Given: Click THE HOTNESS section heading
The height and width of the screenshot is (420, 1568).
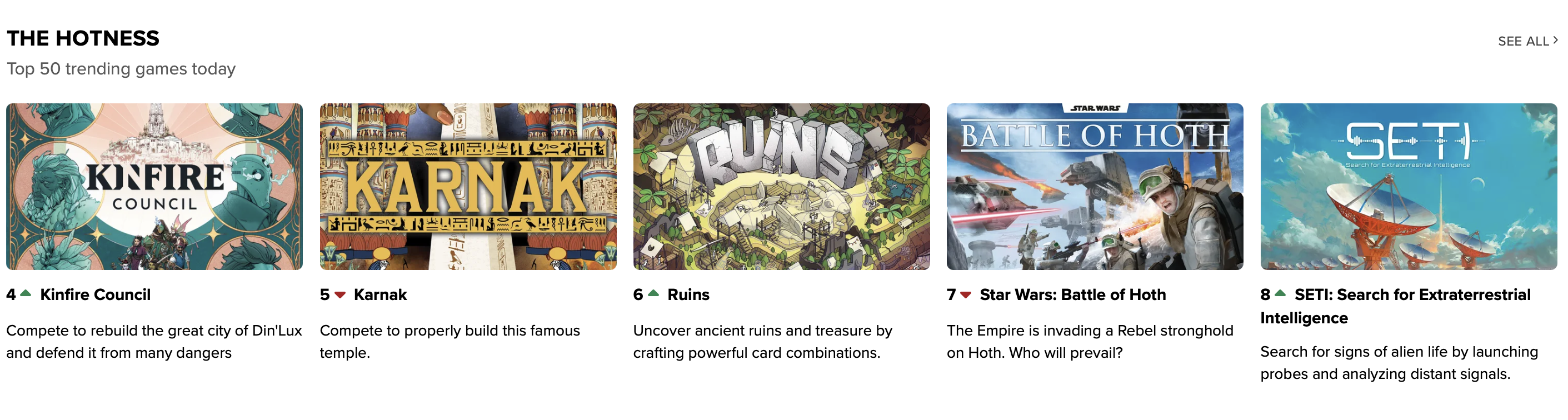Looking at the screenshot, I should tap(83, 38).
